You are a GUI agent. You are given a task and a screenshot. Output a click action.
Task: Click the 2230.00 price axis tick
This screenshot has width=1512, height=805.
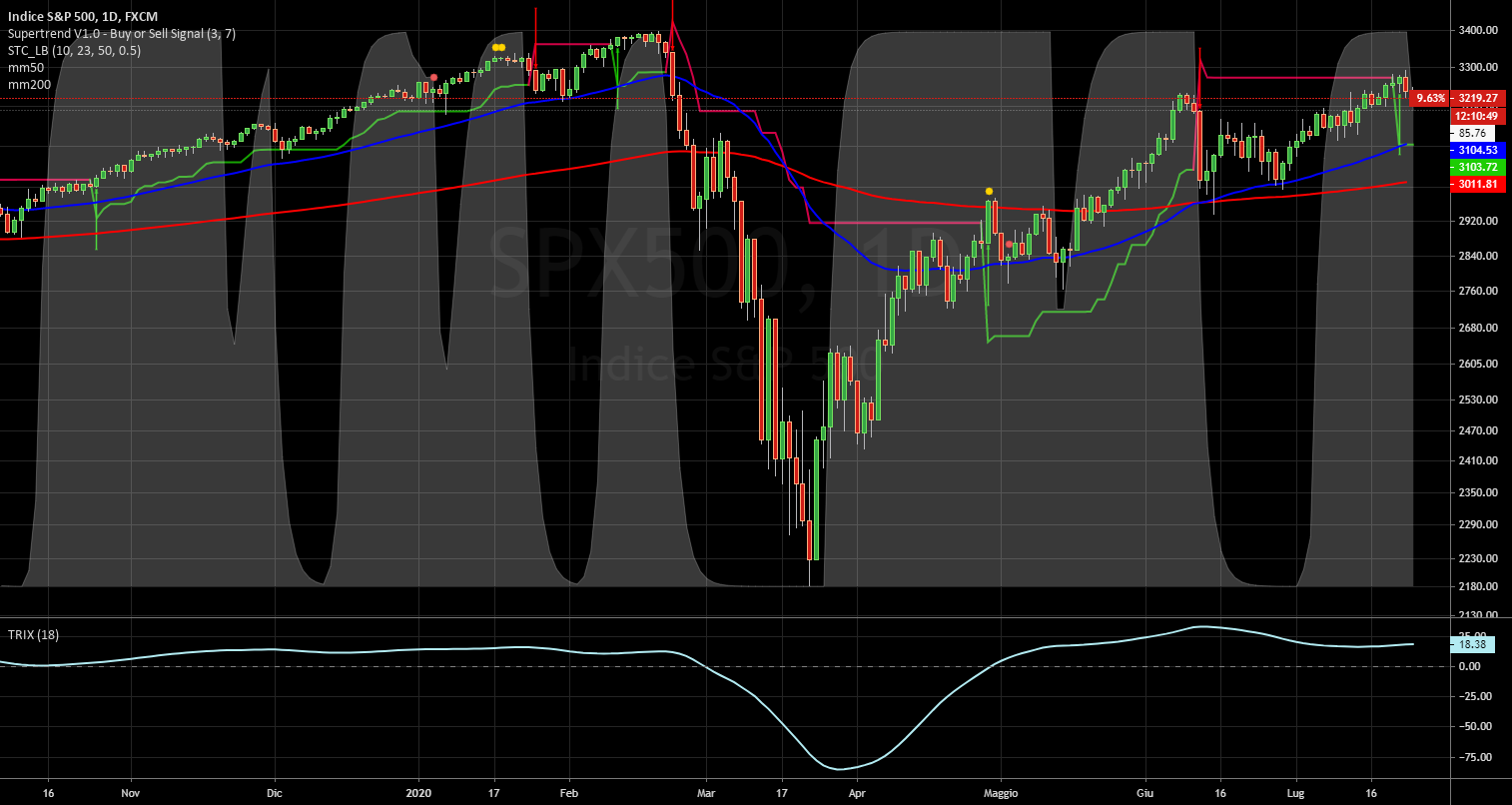point(1477,557)
